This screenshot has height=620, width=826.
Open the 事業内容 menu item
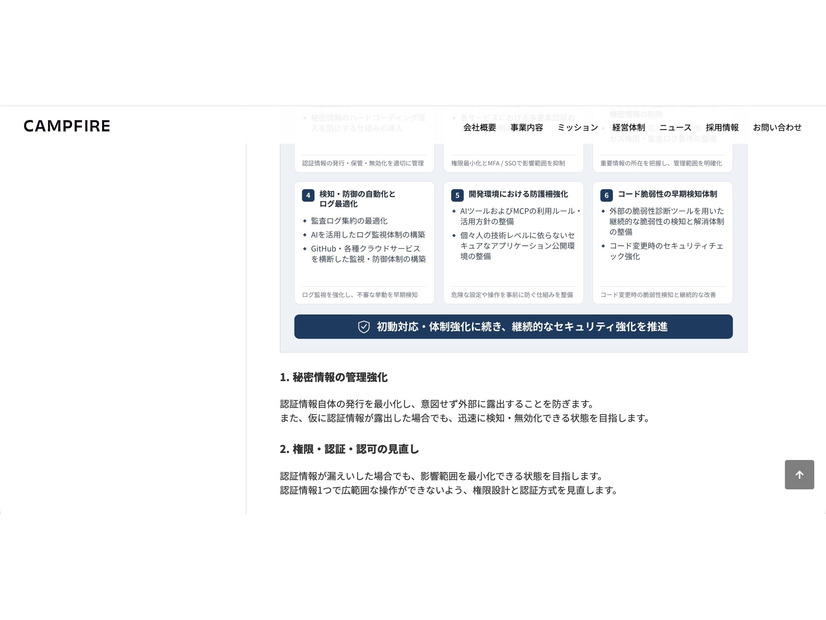(526, 127)
